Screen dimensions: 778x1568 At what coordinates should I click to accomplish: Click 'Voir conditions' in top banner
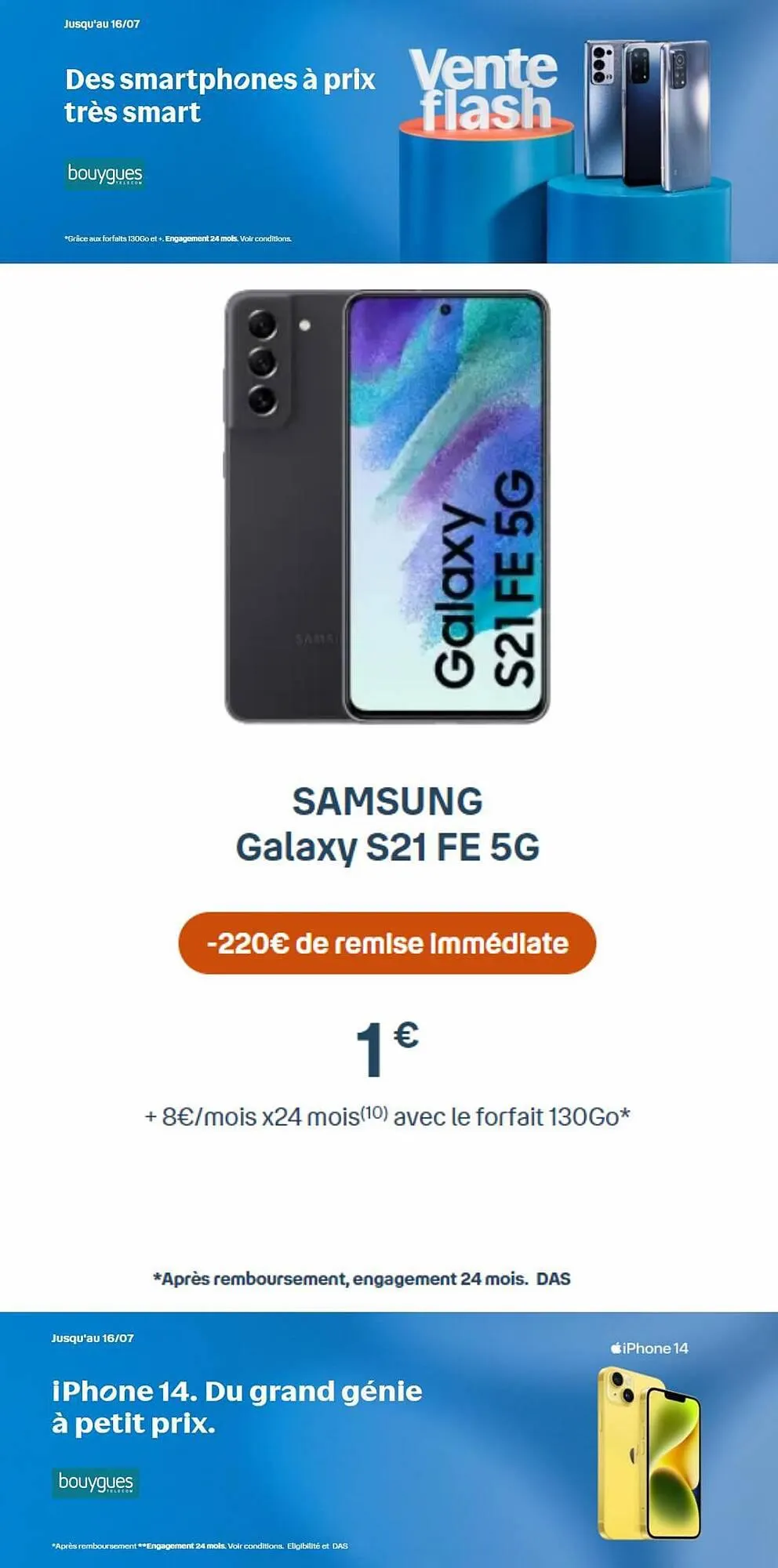click(266, 238)
